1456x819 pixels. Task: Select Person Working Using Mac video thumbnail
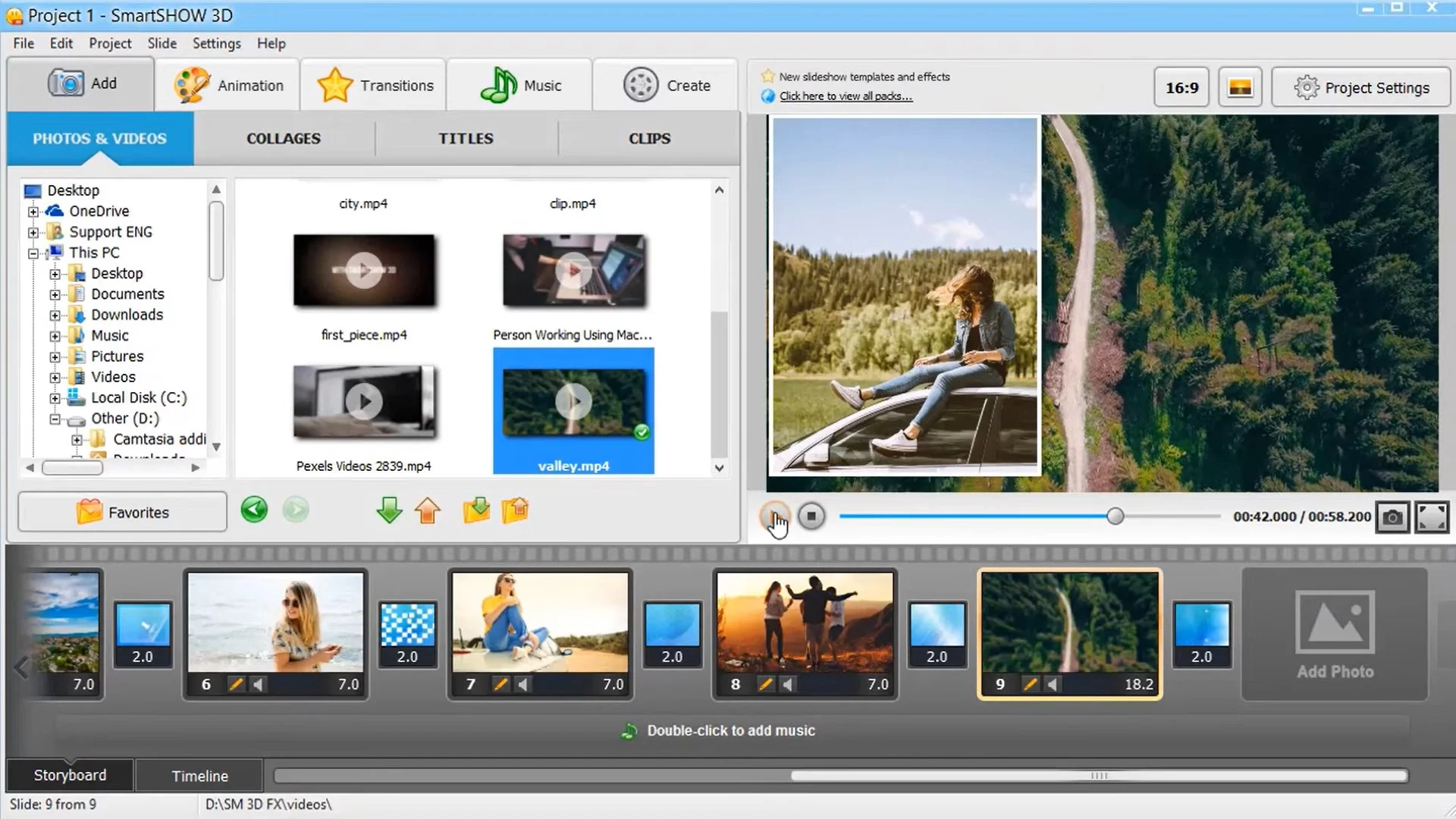coord(574,271)
